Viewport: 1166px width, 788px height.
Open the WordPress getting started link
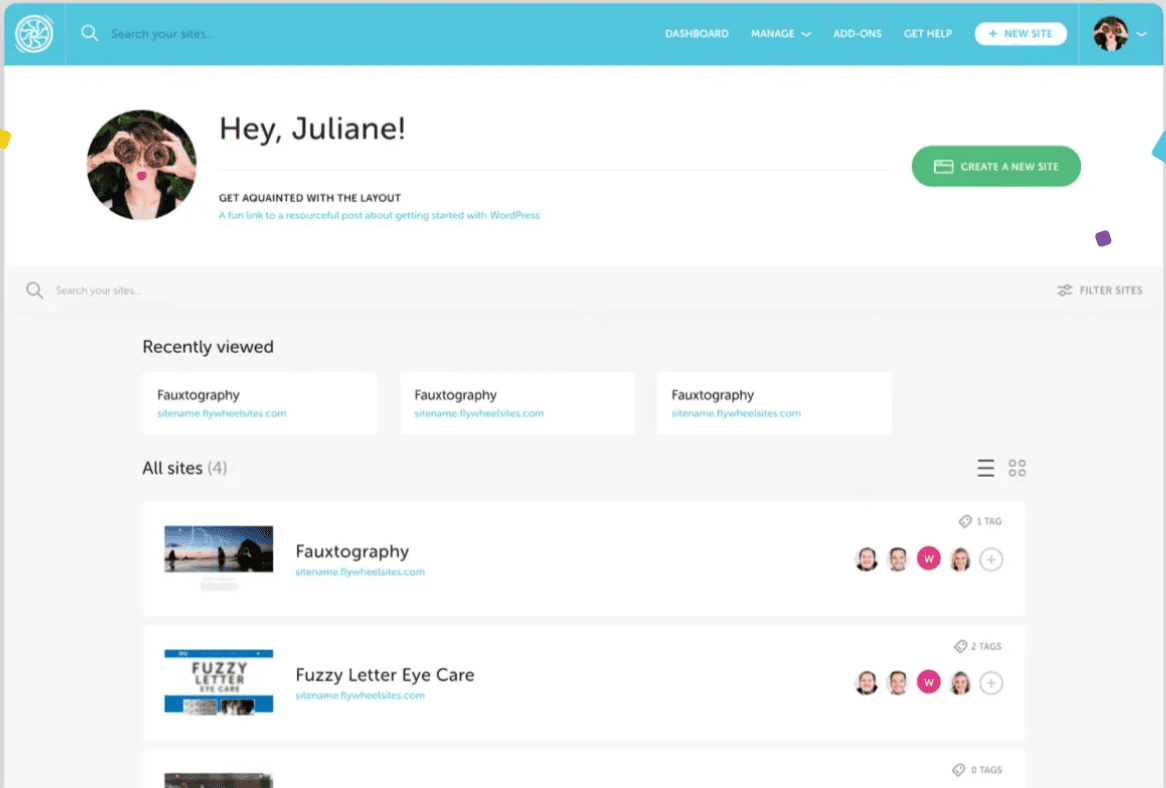(379, 215)
